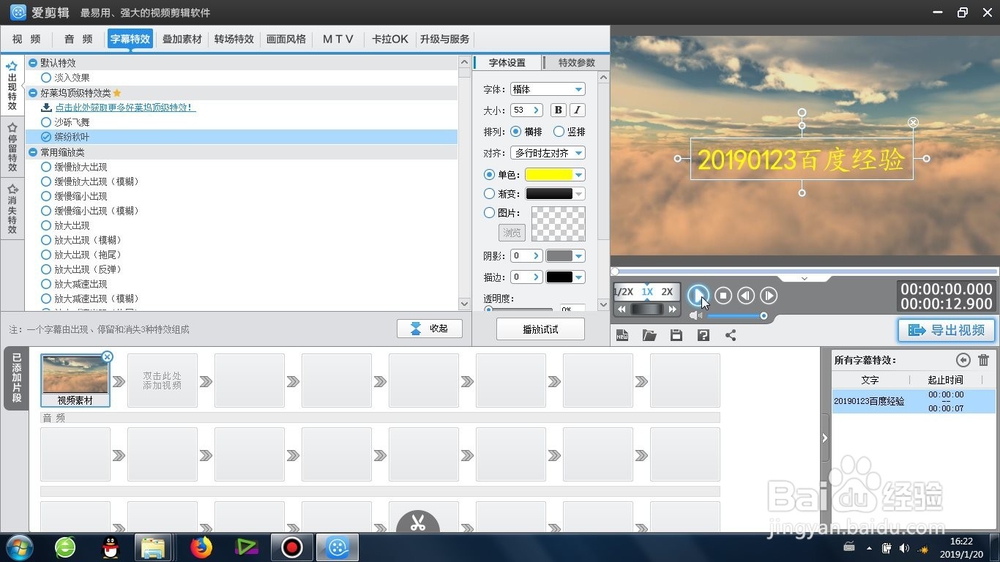
Task: Open the volume tray icon
Action: point(904,548)
